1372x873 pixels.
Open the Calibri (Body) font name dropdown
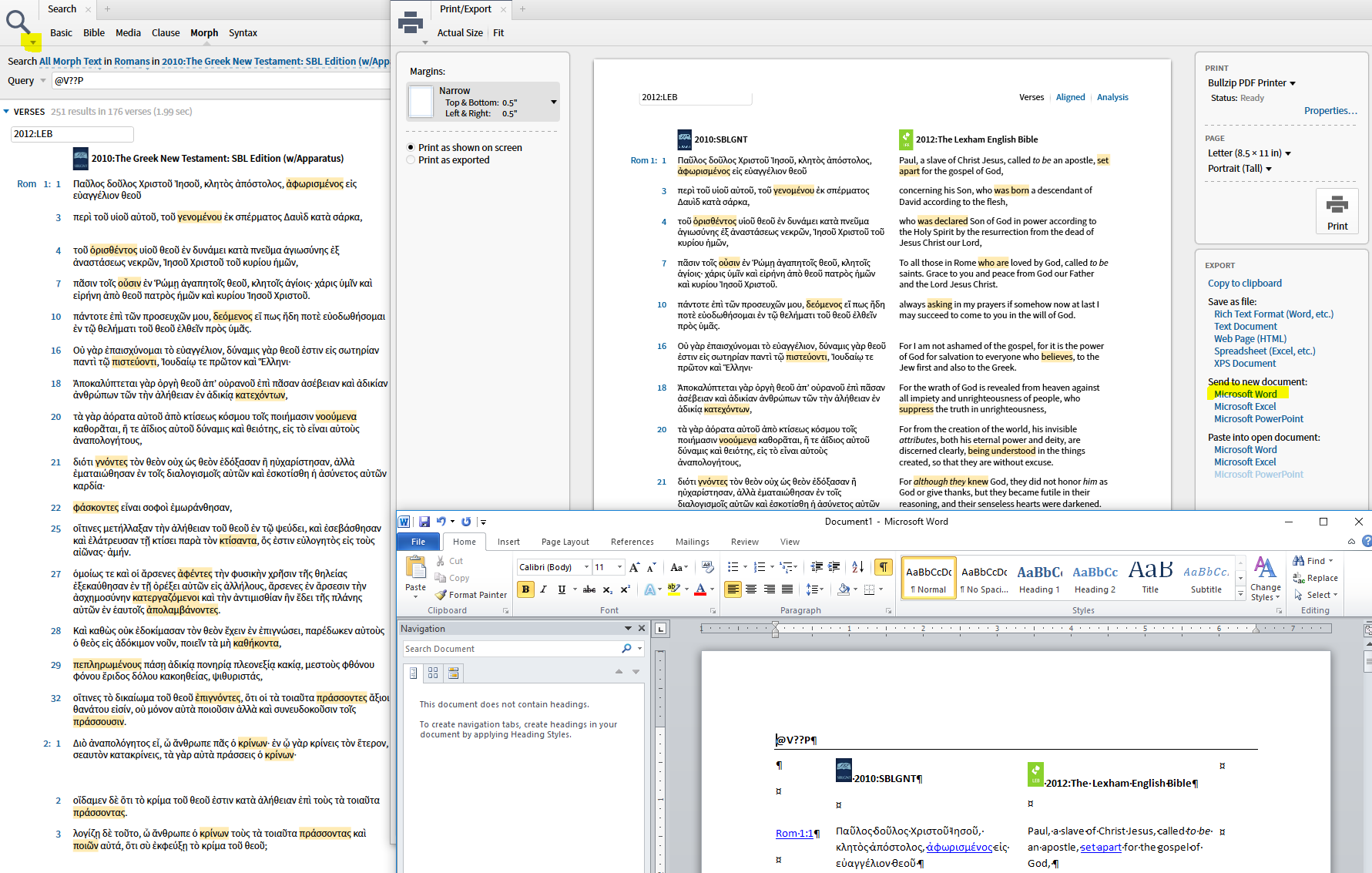click(x=586, y=567)
